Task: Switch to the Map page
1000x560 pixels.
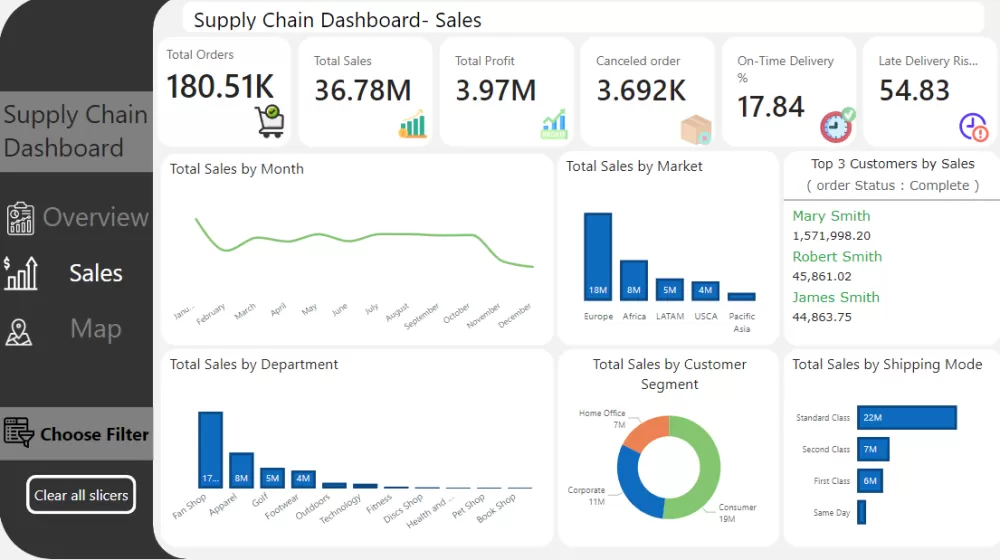Action: 95,329
